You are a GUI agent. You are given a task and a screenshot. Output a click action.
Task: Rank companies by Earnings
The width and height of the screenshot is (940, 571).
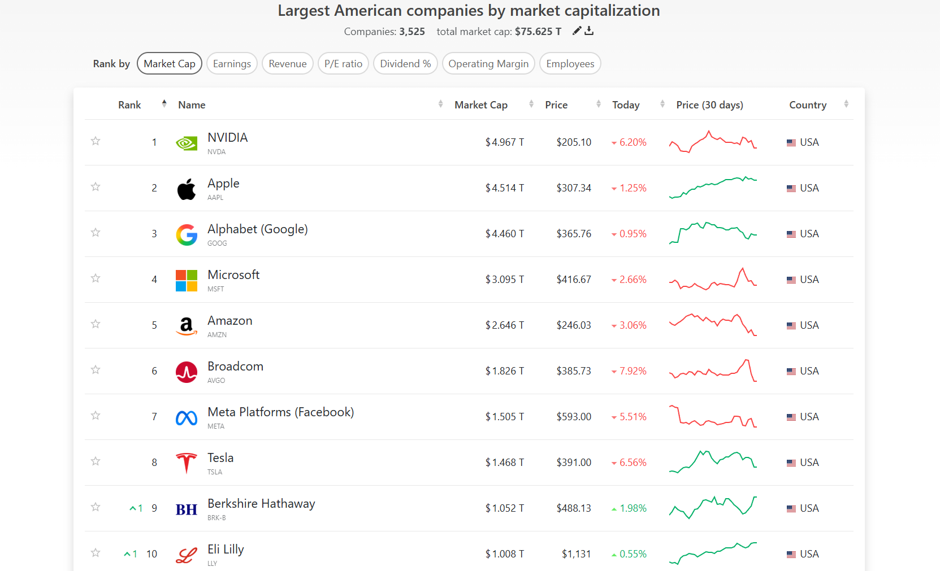tap(232, 64)
